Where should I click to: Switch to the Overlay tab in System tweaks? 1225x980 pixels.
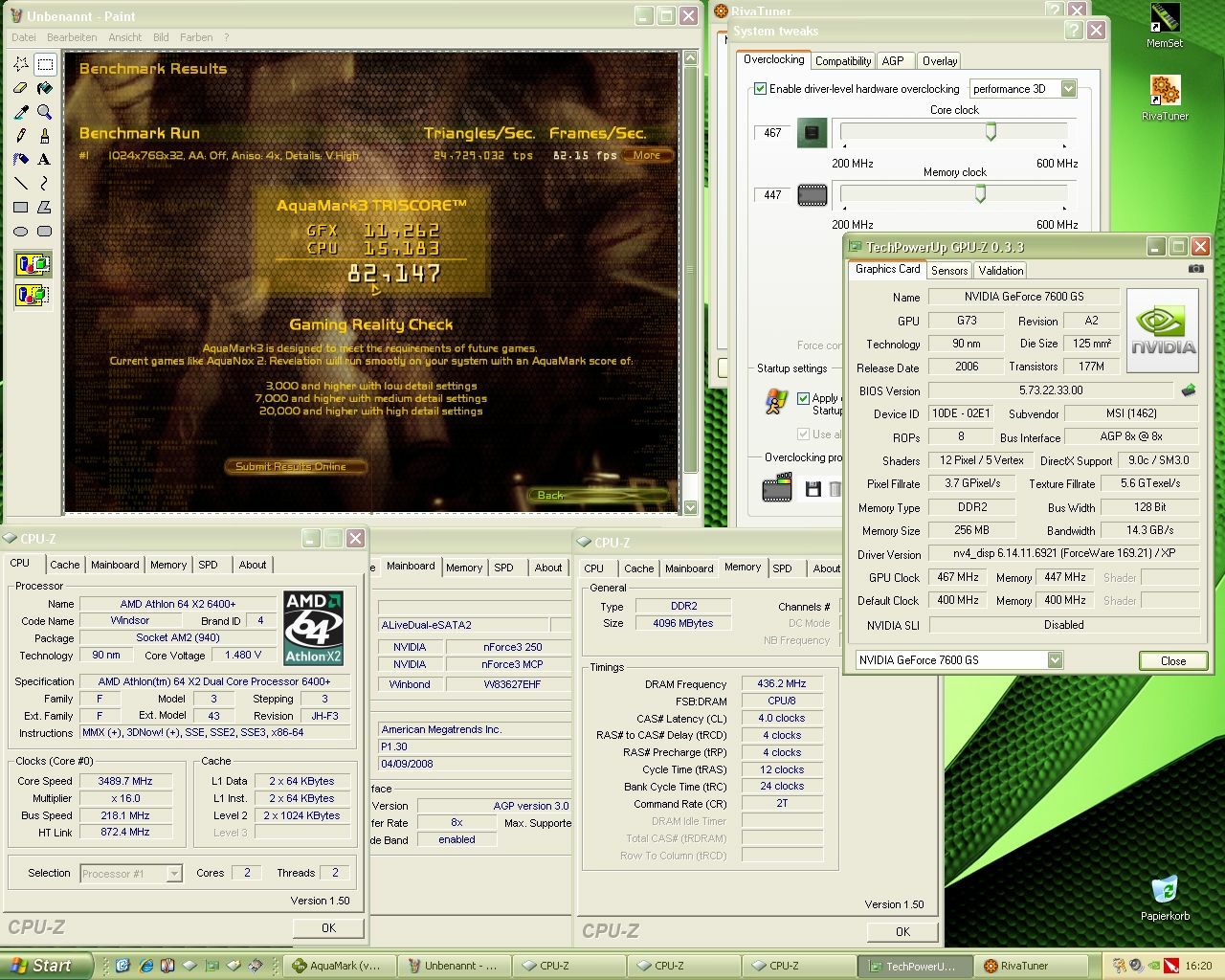pos(940,61)
